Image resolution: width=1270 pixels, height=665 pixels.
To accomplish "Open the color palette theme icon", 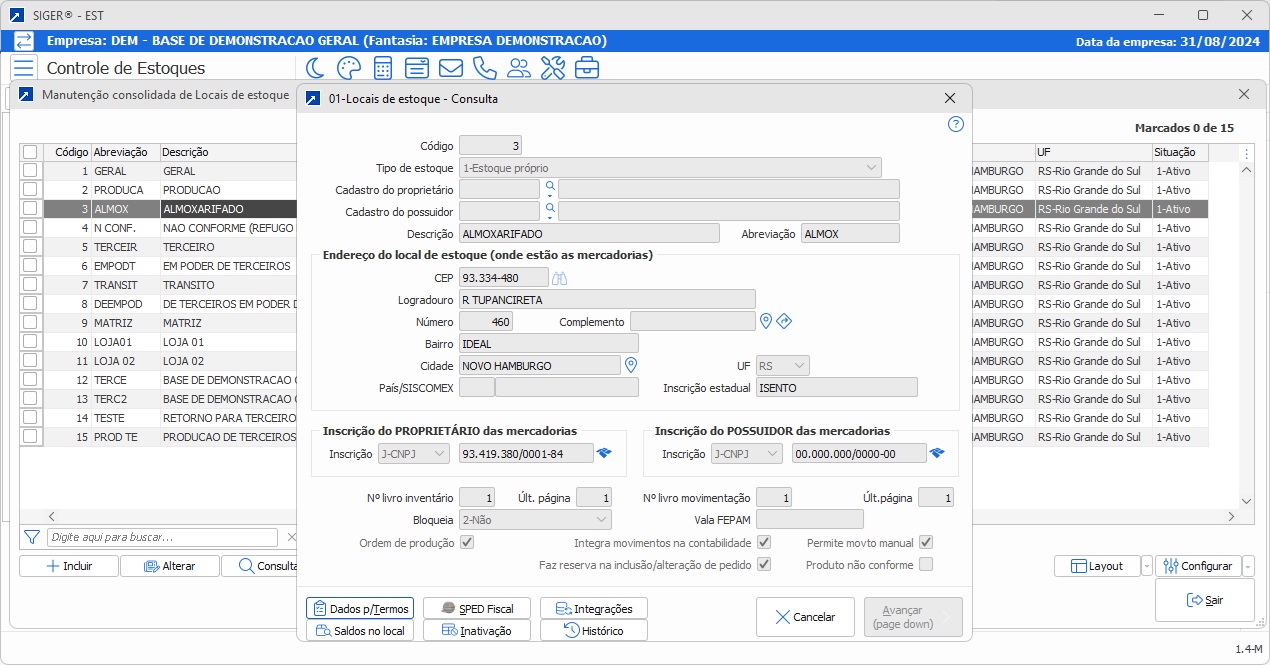I will (348, 68).
